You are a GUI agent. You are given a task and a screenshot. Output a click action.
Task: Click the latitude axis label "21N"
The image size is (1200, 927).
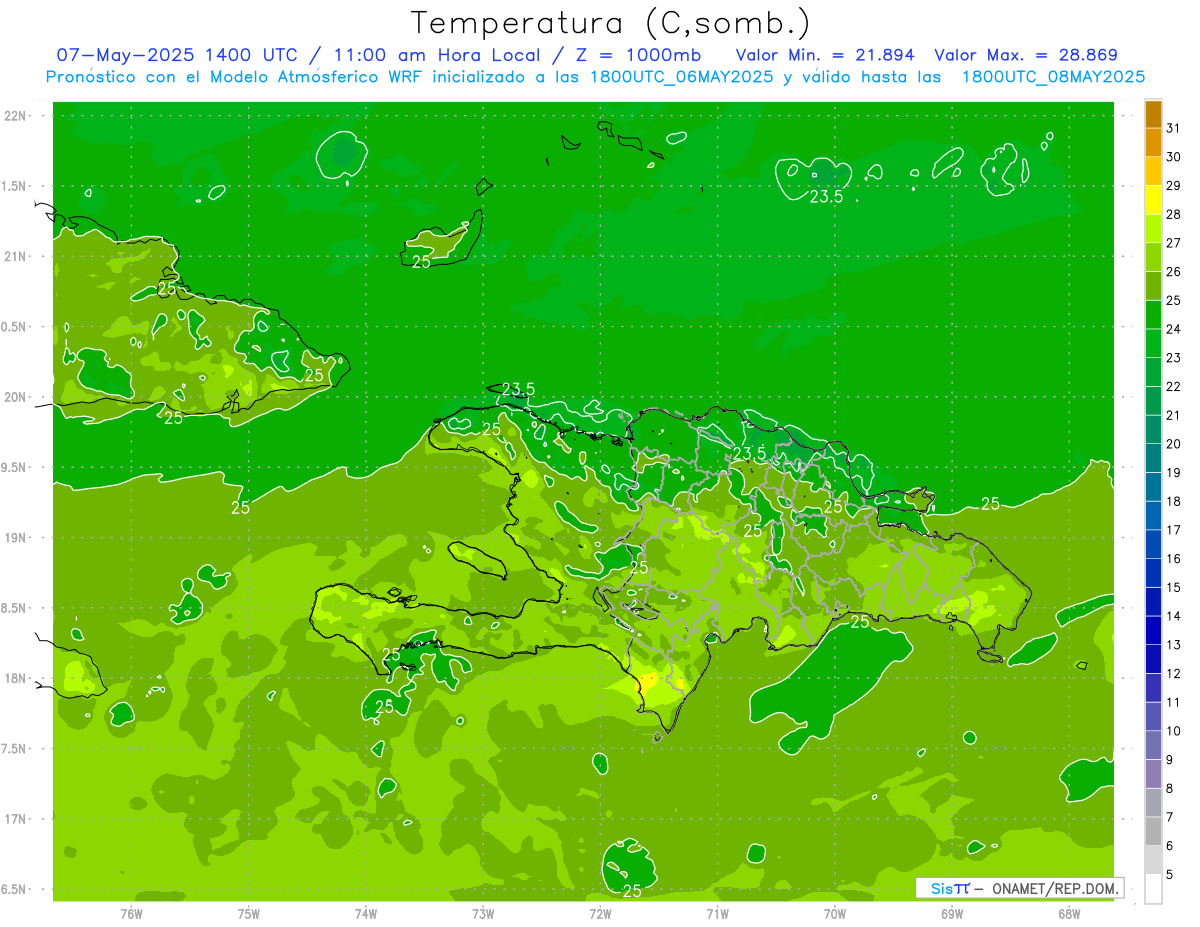click(15, 257)
